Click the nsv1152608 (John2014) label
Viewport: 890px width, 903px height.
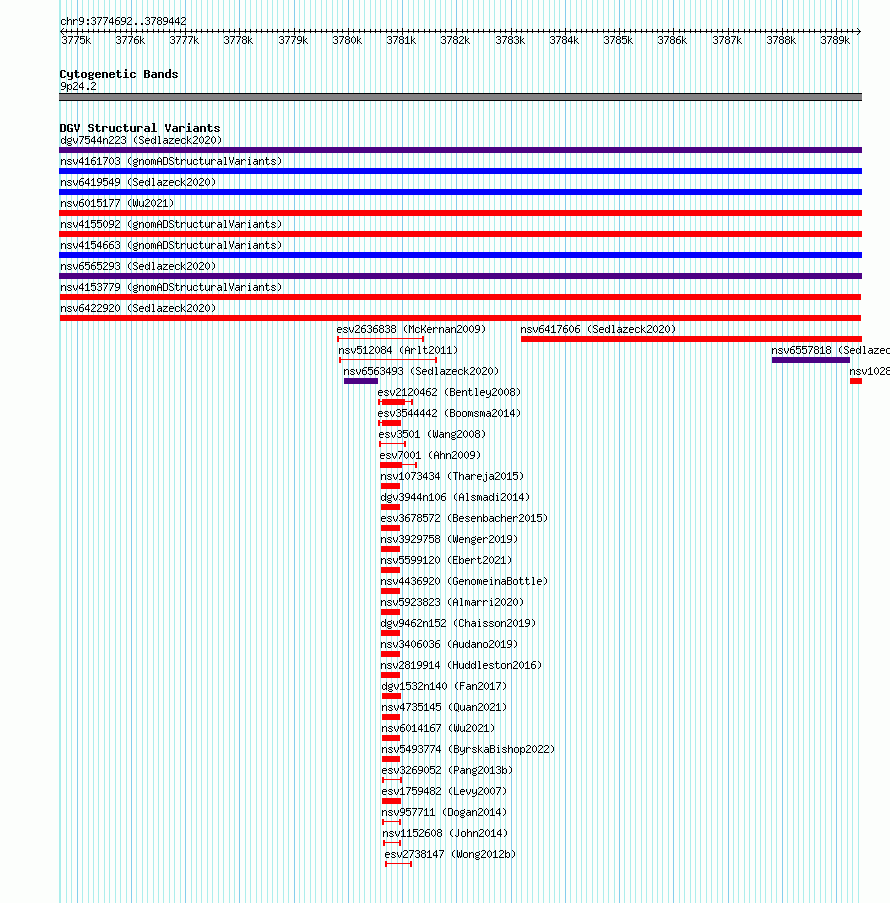click(445, 834)
